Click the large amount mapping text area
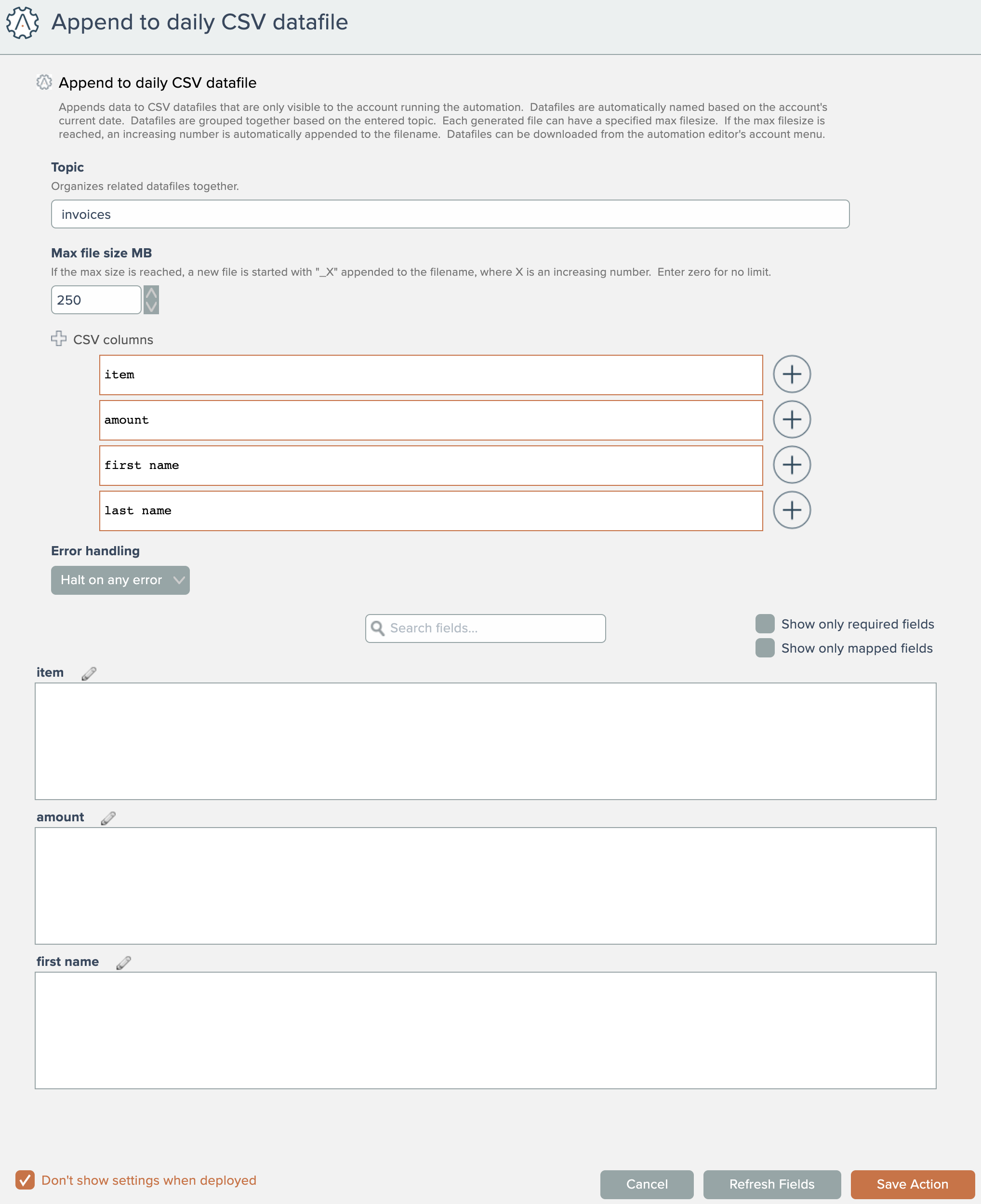The height and width of the screenshot is (1204, 981). point(485,885)
